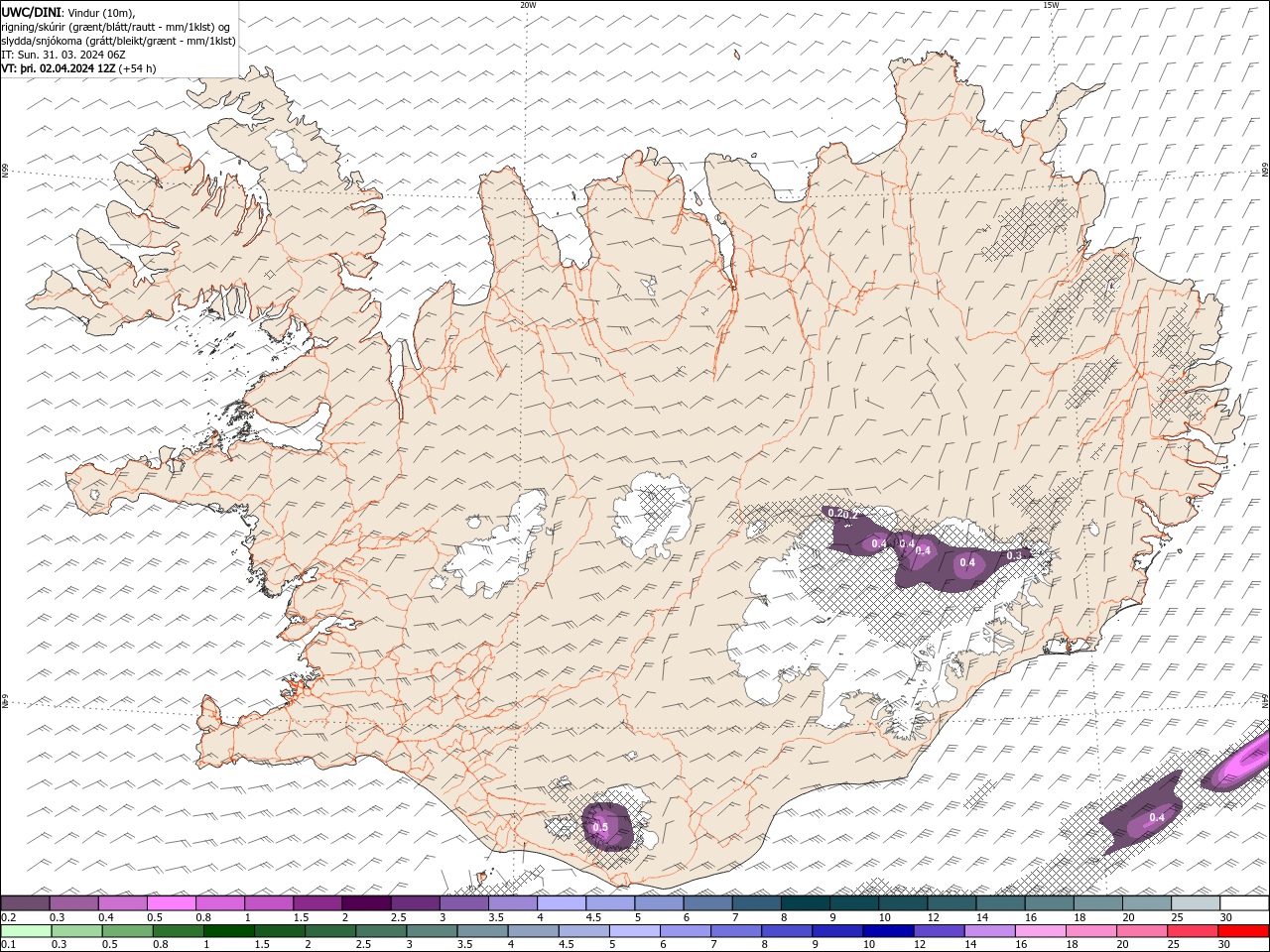Pick the pale green 0.1 swatch in the lower legend
Viewport: 1270px width, 952px height.
coord(26,930)
